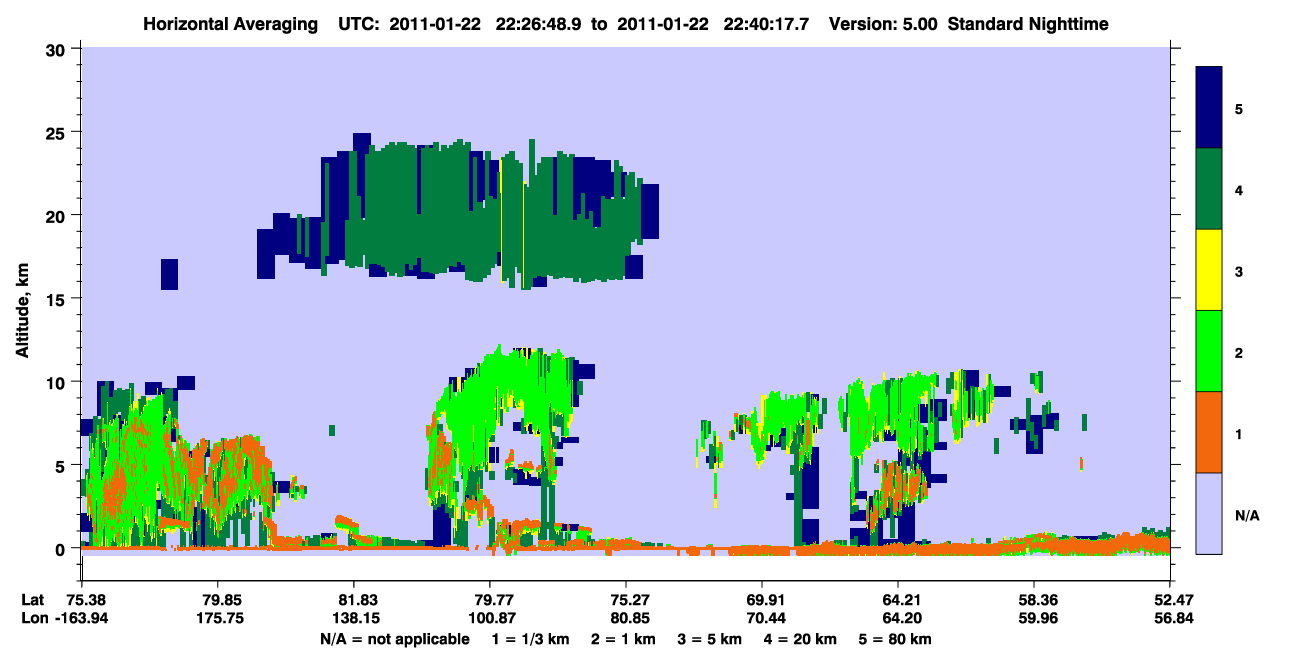1300x667 pixels.
Task: Click the '1 = 1/3 km' legend entry
Action: [x=529, y=638]
